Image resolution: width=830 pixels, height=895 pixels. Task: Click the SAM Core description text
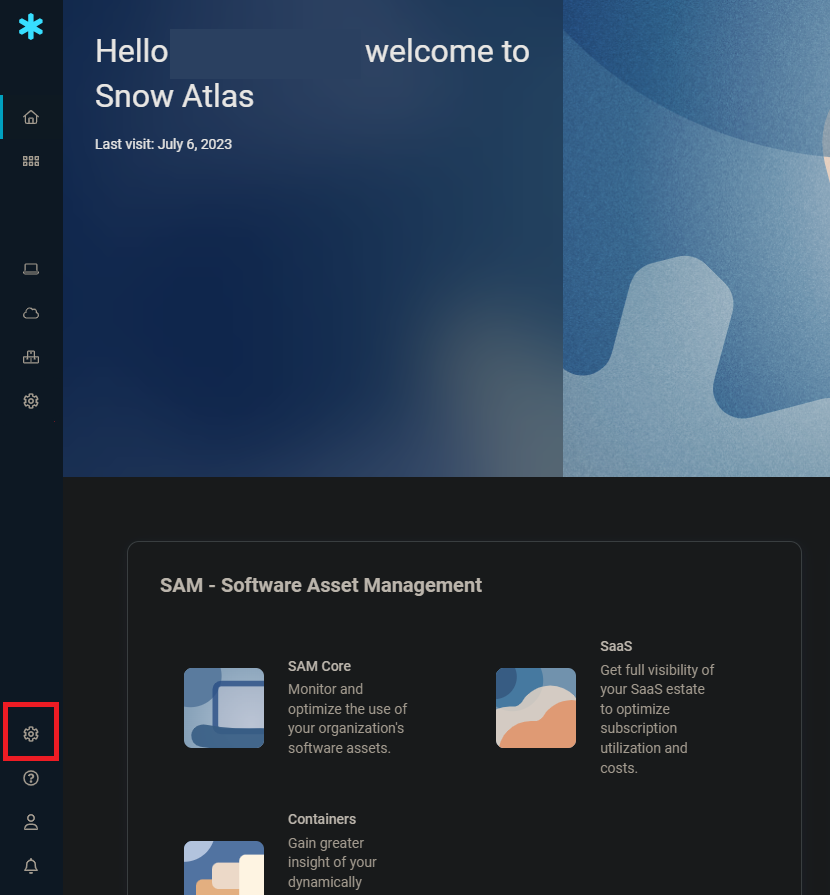coord(347,719)
